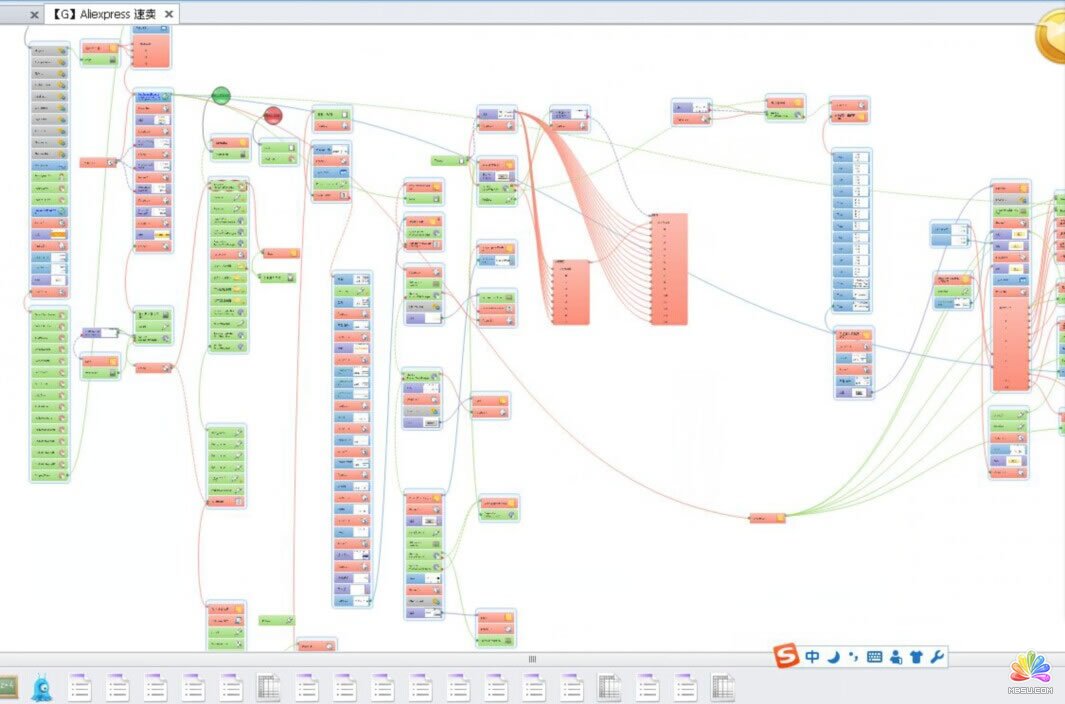Open the IME skin shirt icon
1065x704 pixels.
pyautogui.click(x=916, y=657)
